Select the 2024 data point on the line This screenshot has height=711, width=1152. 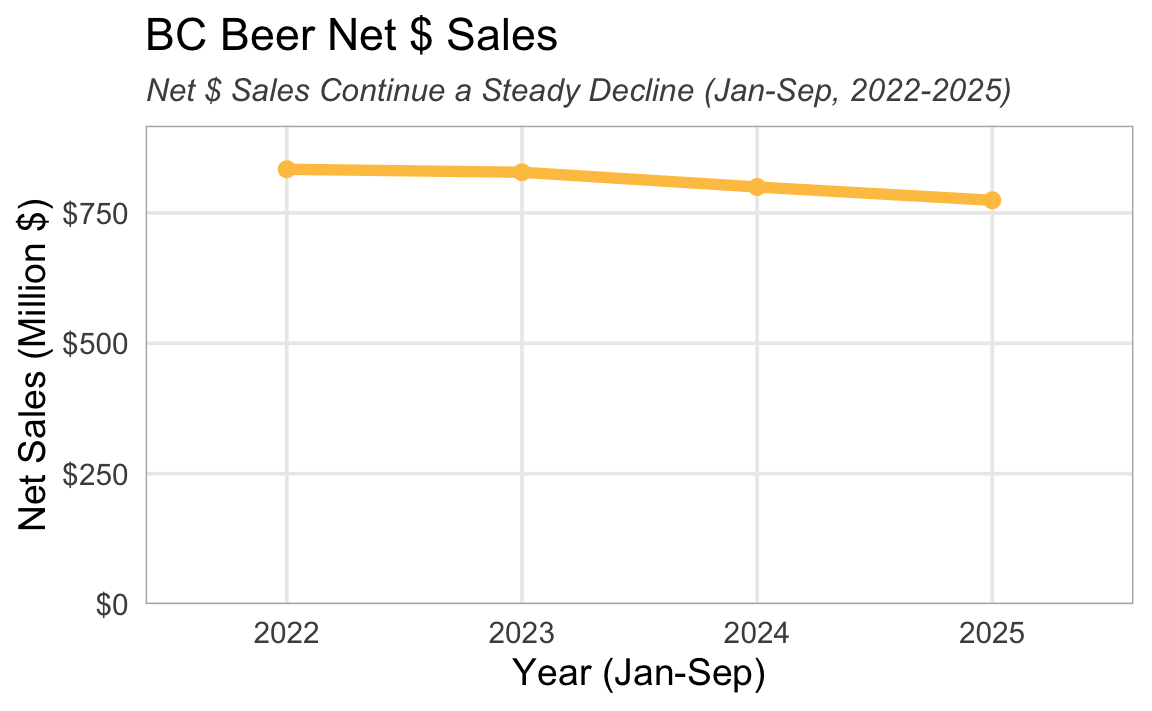click(757, 186)
